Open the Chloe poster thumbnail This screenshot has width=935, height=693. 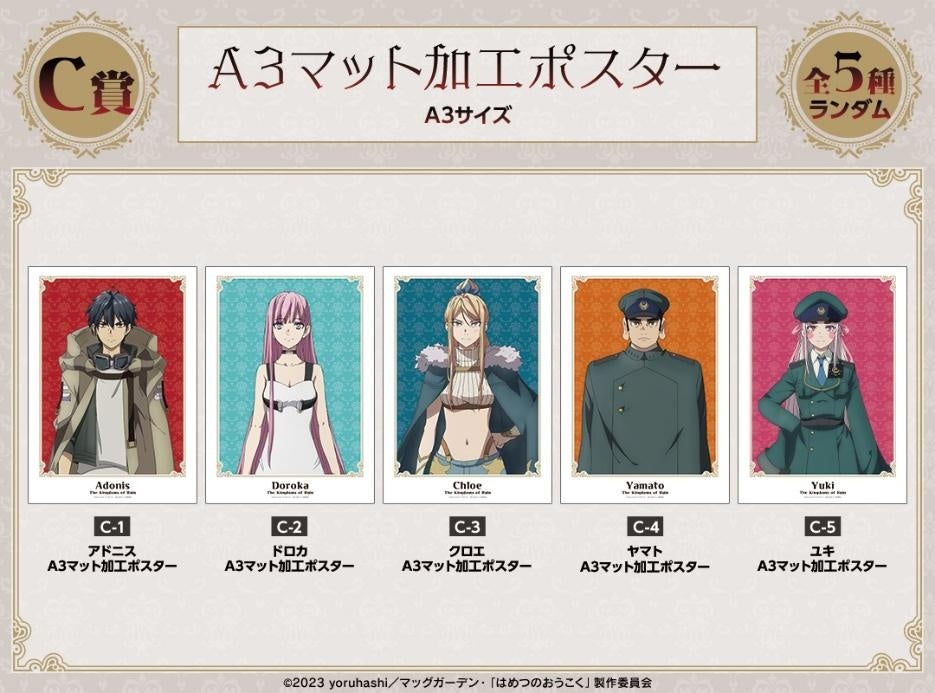467,385
